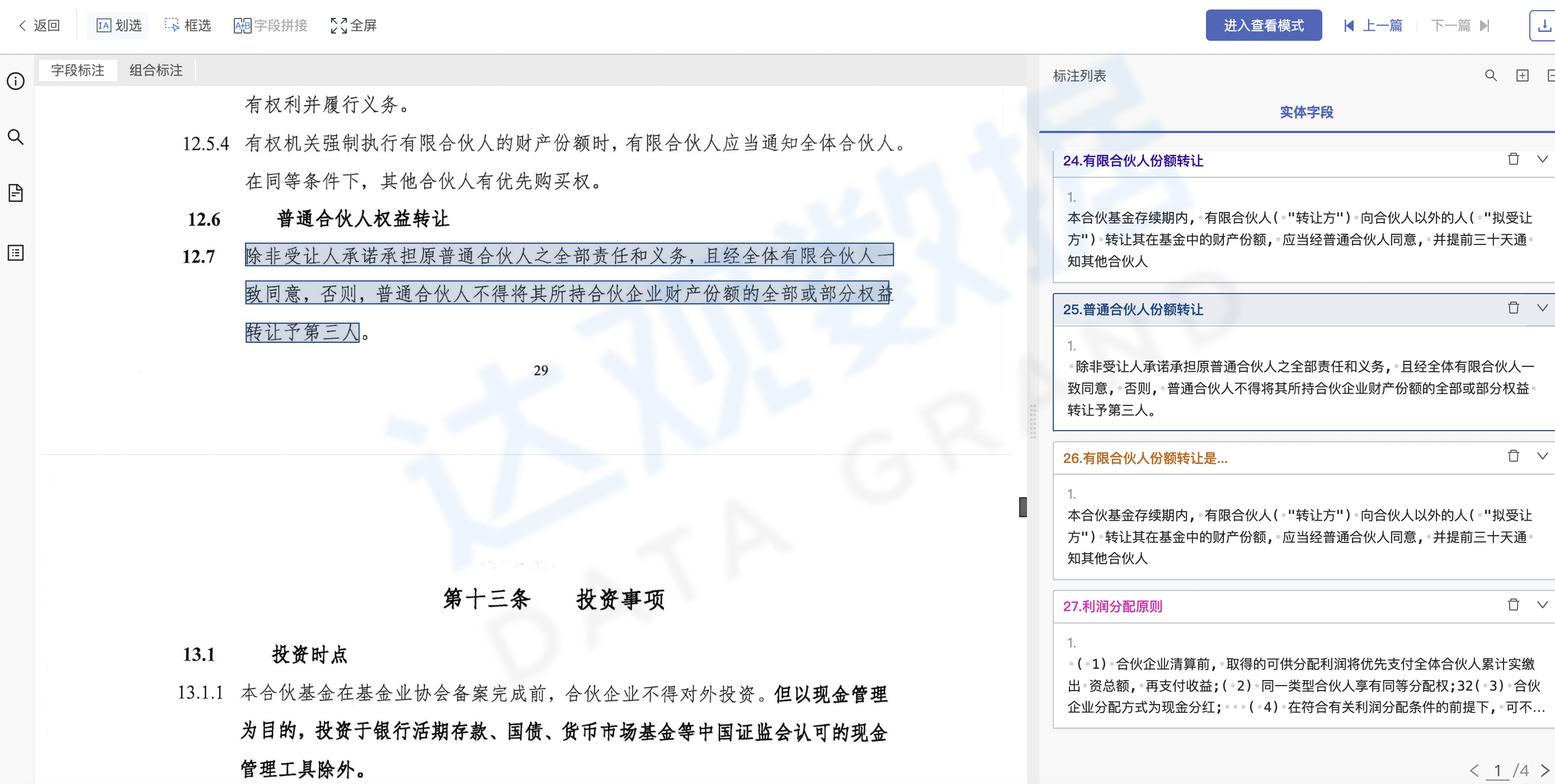Click the page number field showing 1
Image resolution: width=1555 pixels, height=784 pixels.
pyautogui.click(x=1497, y=771)
